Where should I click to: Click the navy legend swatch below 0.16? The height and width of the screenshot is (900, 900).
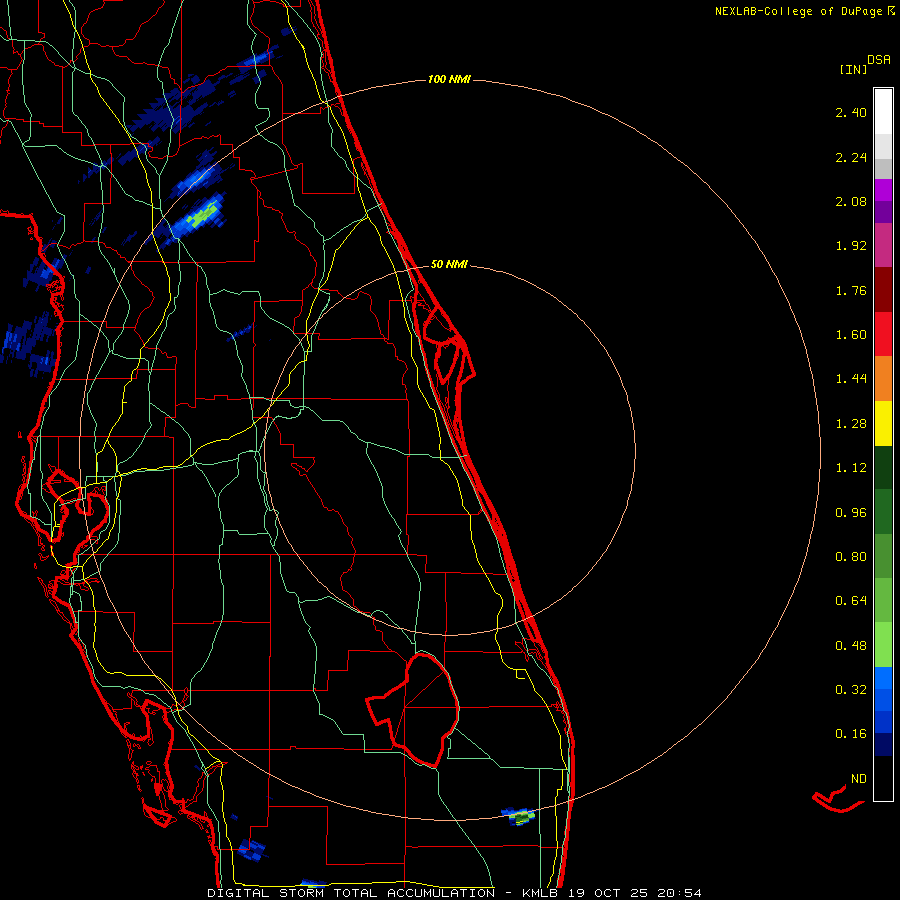tap(883, 744)
